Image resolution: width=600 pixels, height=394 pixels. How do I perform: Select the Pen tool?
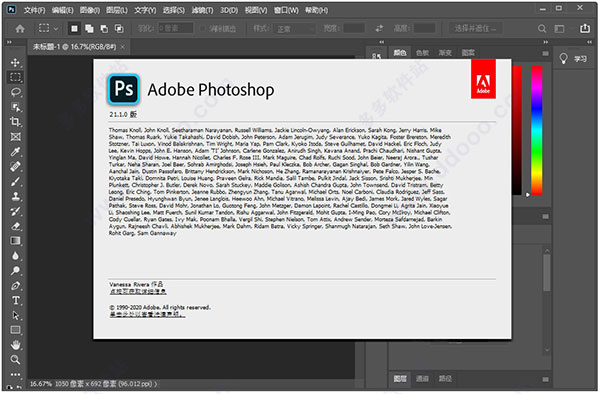pyautogui.click(x=15, y=286)
